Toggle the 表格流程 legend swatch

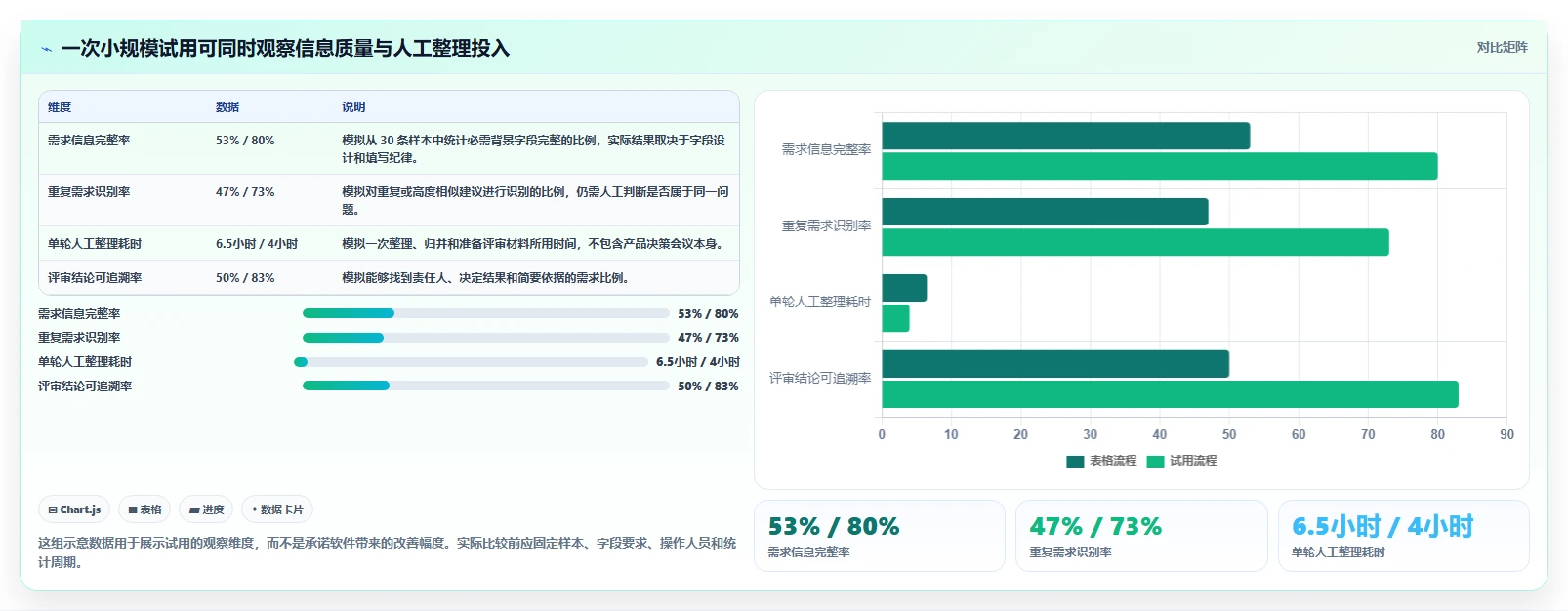[x=1075, y=461]
